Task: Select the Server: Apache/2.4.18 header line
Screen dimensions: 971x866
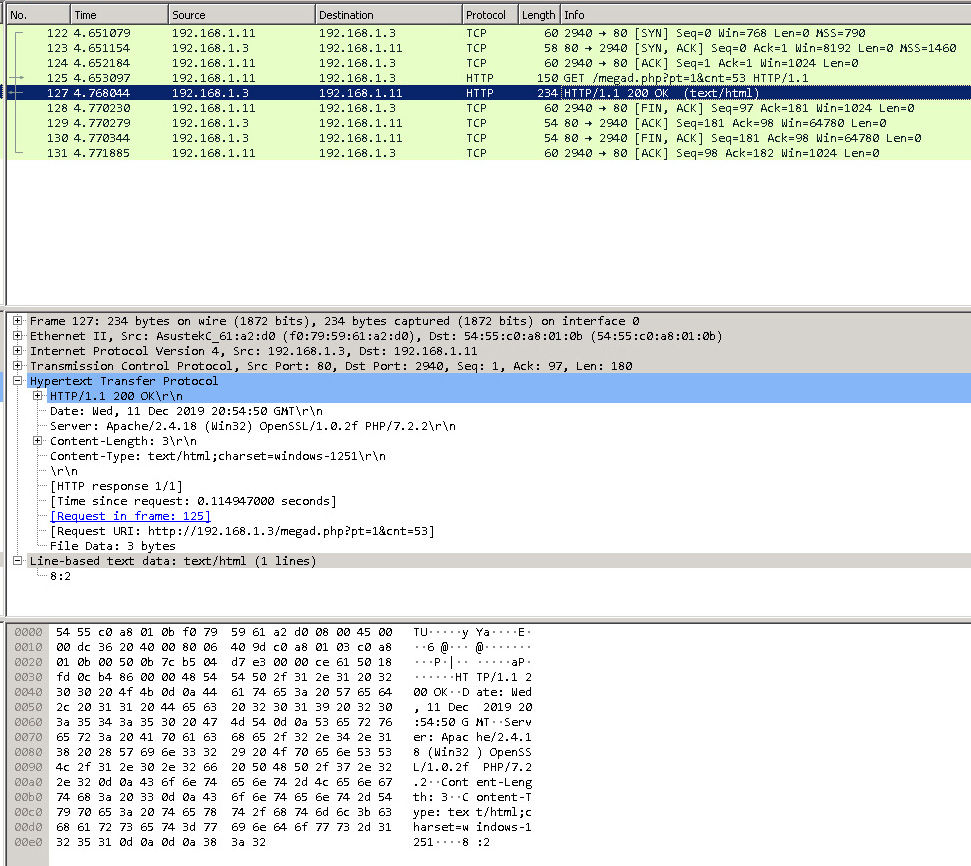Action: point(252,426)
